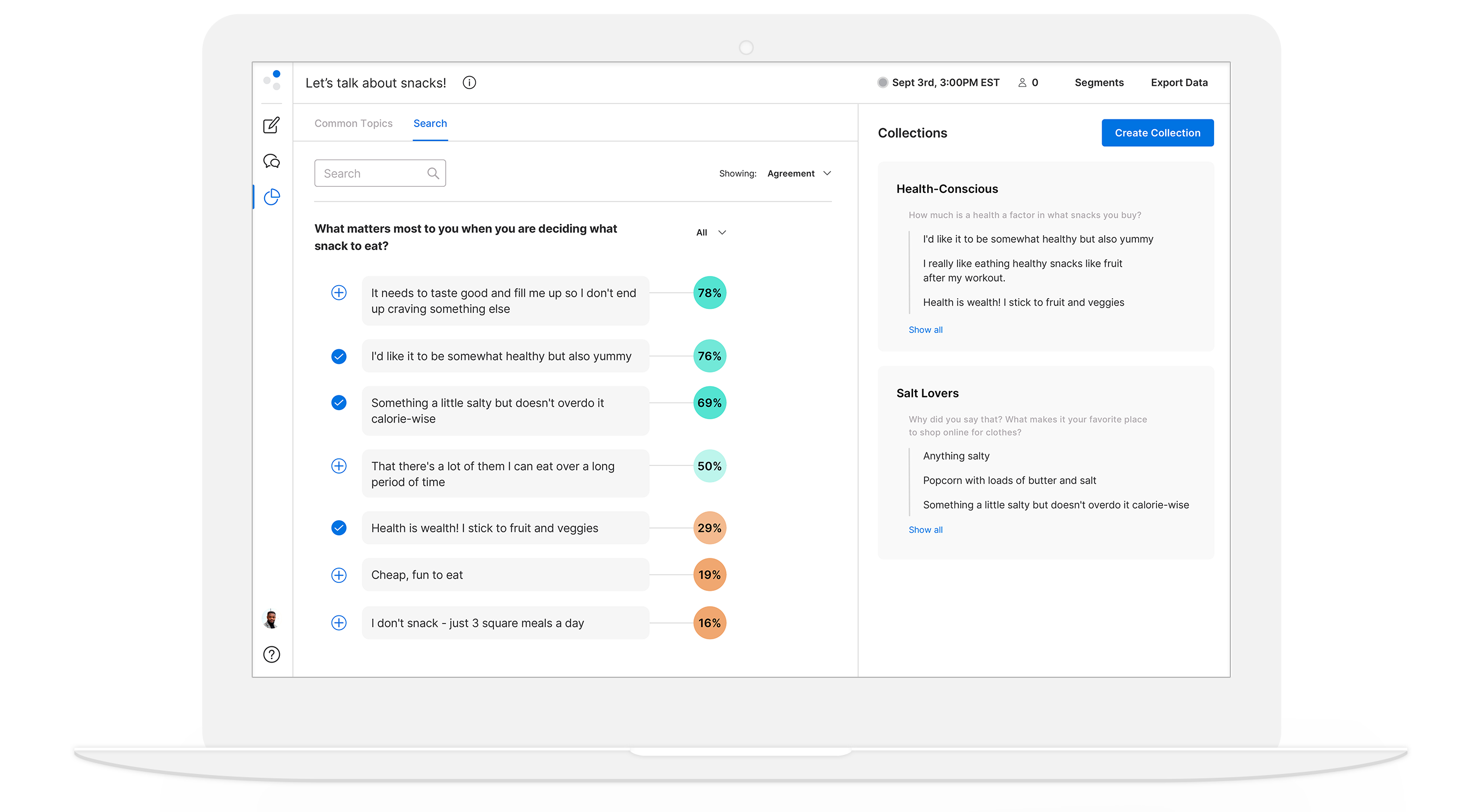1482x812 pixels.
Task: Click your profile avatar in the sidebar
Action: pos(271,619)
